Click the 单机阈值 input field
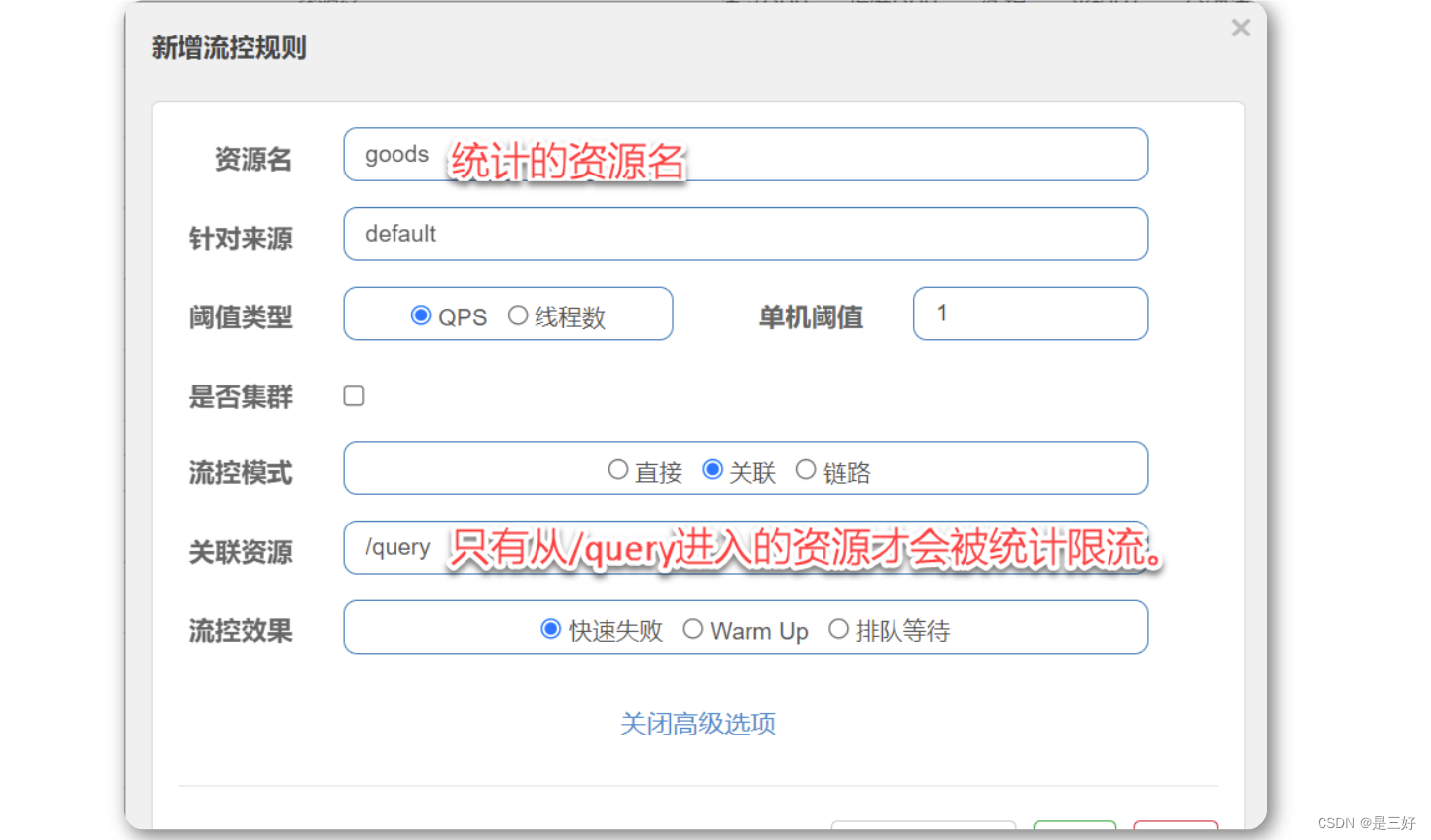 pyautogui.click(x=1031, y=314)
